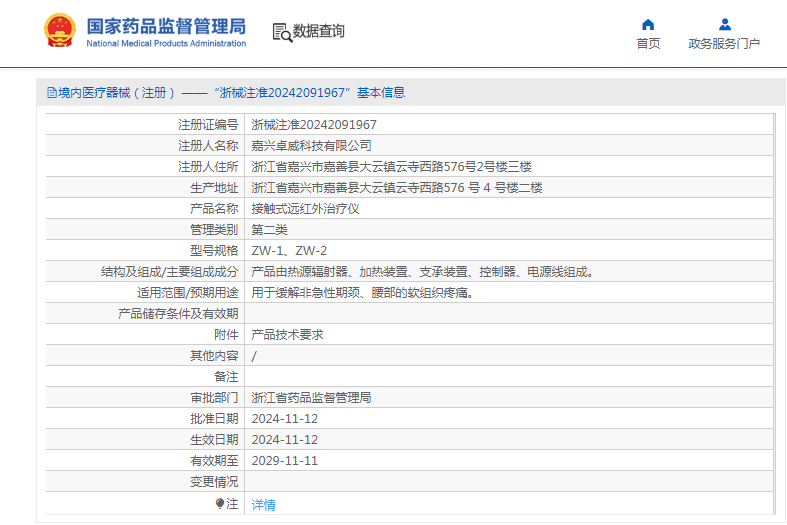The width and height of the screenshot is (787, 525).
Task: Click the 生效日期 value 2024-11-12
Action: click(285, 440)
